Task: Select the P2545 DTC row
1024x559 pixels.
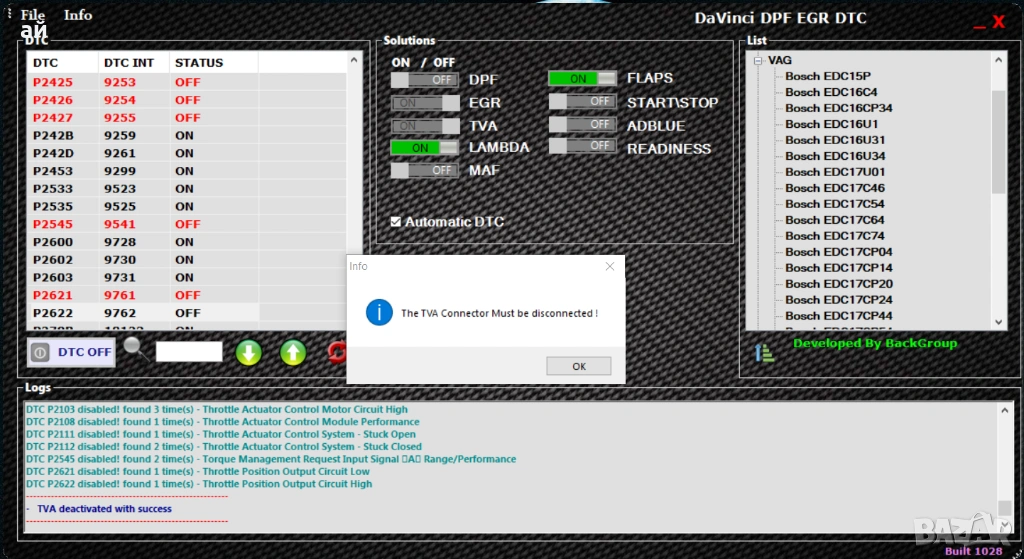Action: (187, 224)
